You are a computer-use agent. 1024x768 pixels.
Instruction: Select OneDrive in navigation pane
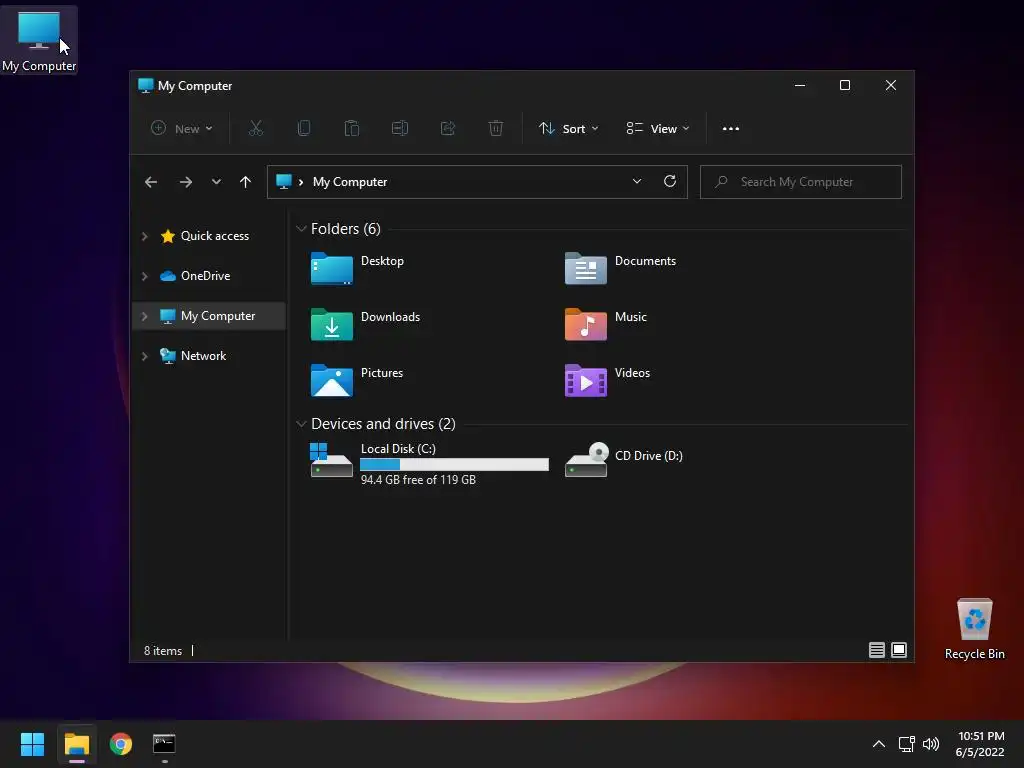[206, 276]
